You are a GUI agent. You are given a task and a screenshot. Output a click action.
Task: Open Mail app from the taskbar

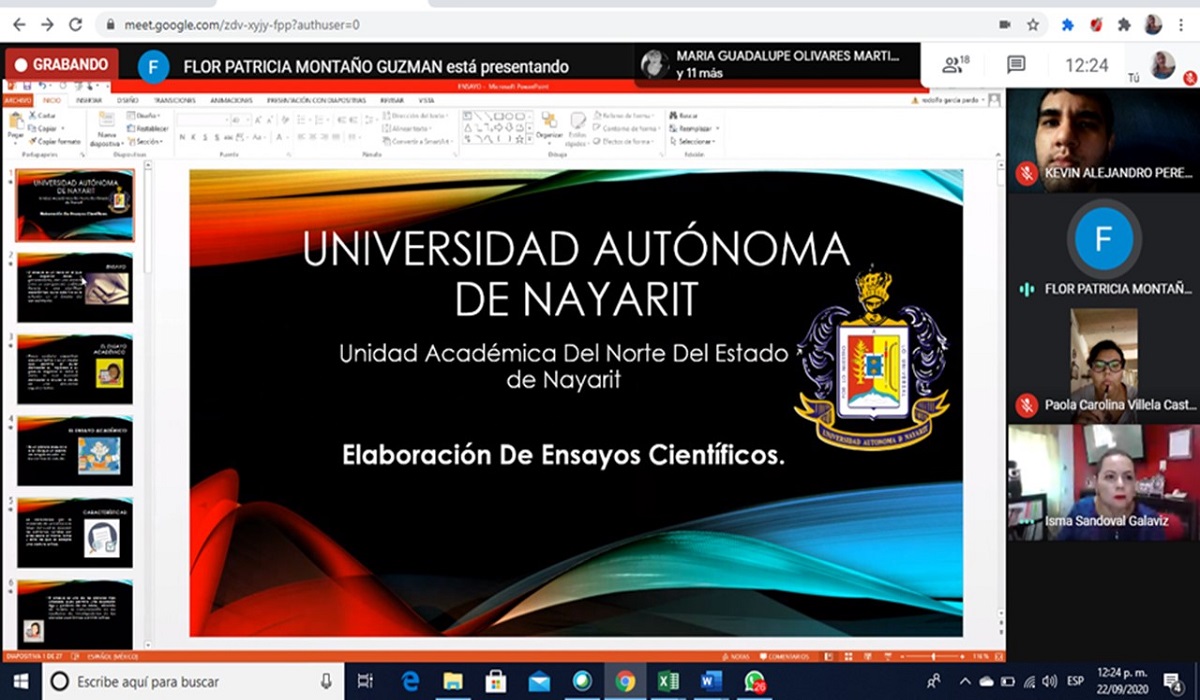pyautogui.click(x=539, y=681)
